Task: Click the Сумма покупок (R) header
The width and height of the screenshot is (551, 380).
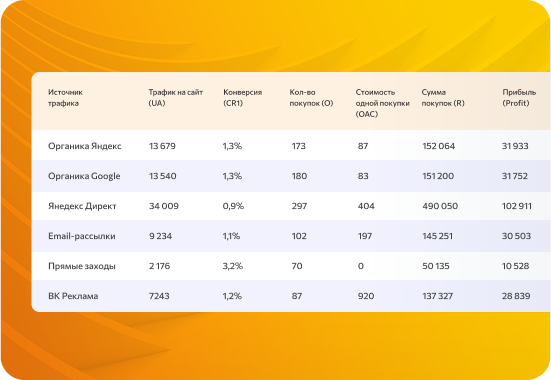Action: pyautogui.click(x=443, y=98)
